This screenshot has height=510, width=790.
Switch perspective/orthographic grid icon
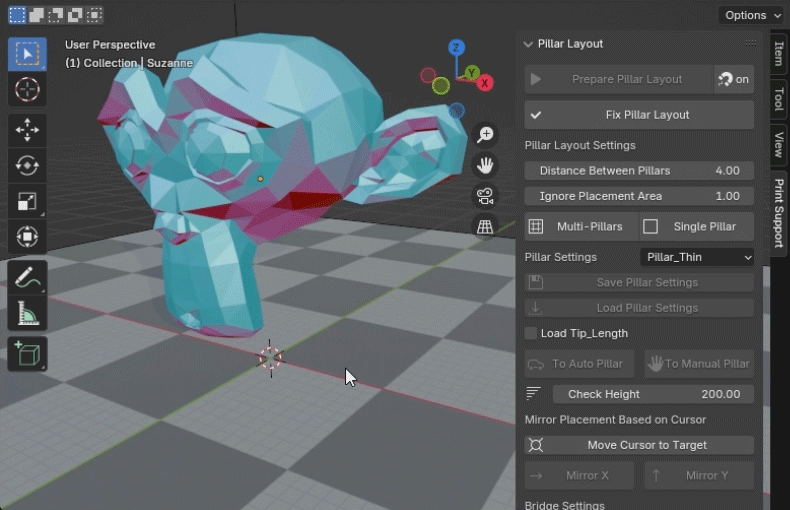[485, 227]
